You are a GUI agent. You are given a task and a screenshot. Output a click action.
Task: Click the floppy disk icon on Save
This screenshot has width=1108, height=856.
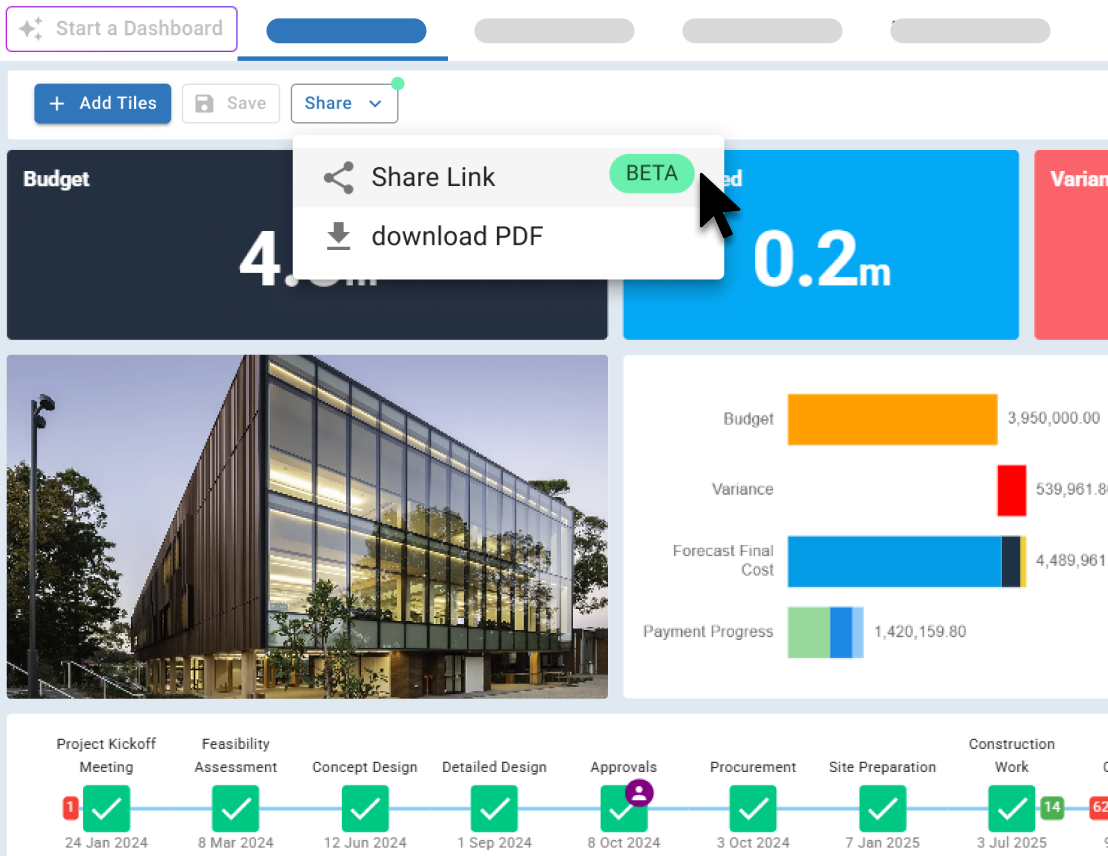(x=206, y=103)
